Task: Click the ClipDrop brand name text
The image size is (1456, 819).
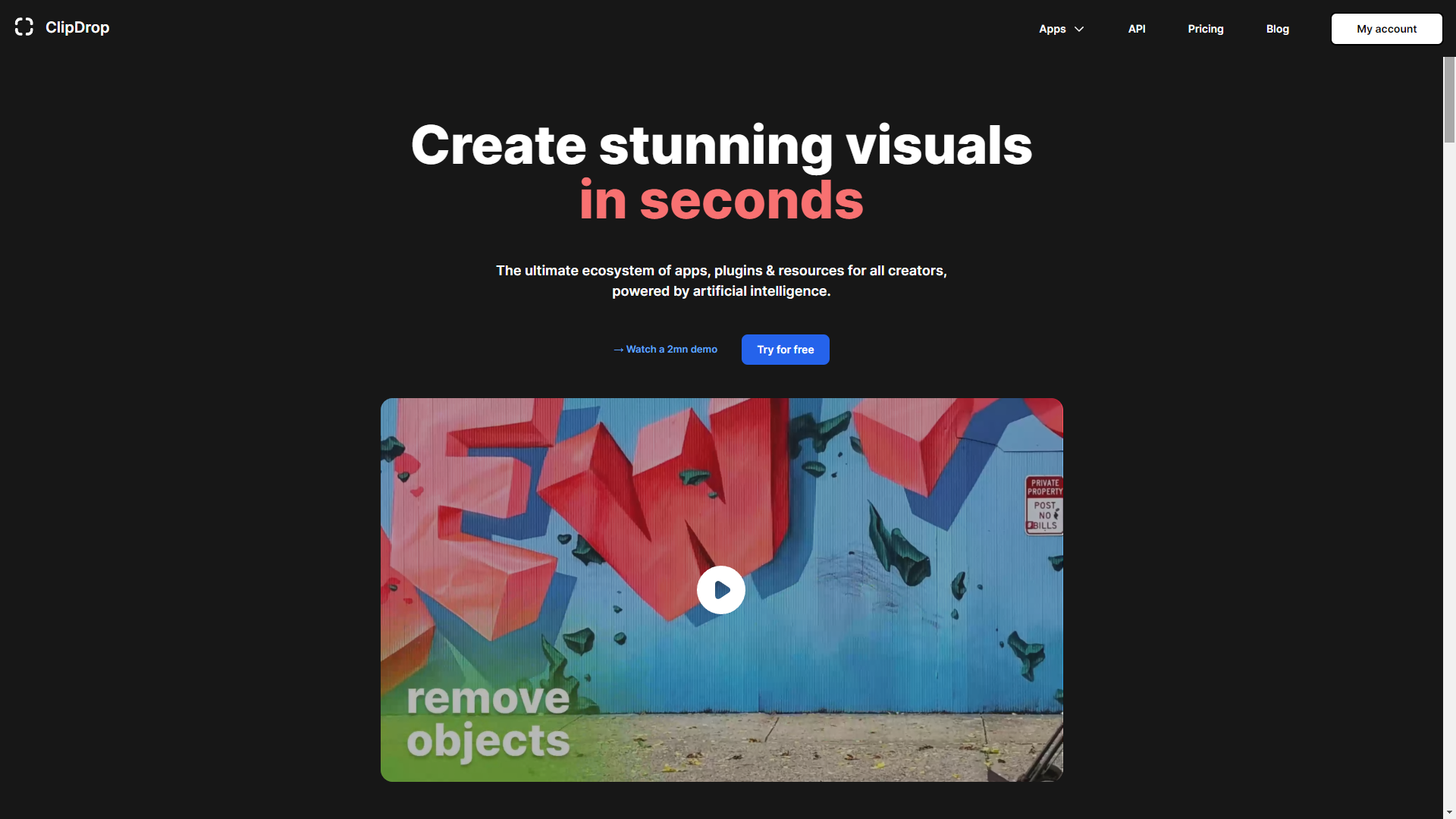Action: pos(77,27)
